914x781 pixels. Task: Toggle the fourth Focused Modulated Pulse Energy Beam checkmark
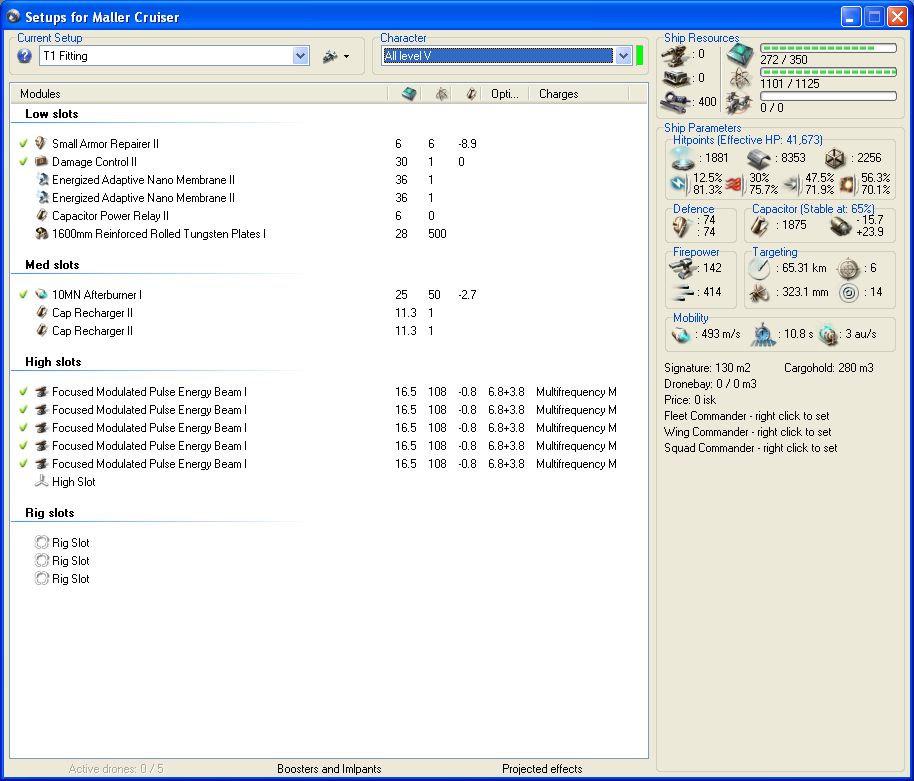tap(23, 446)
